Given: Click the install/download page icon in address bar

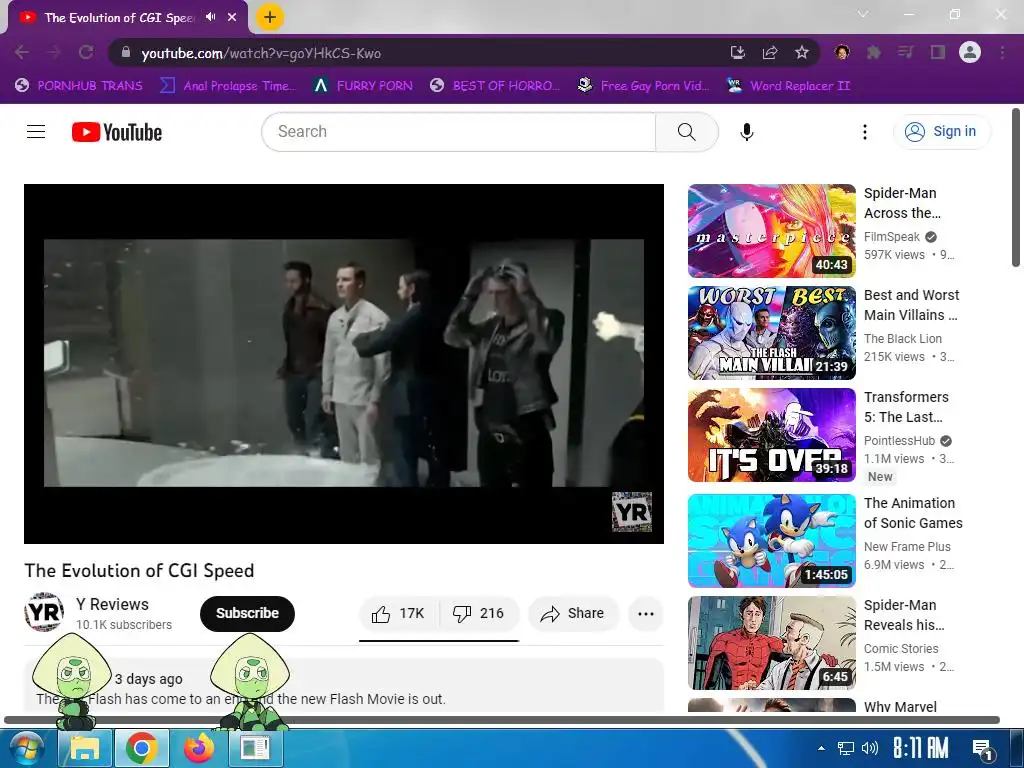Looking at the screenshot, I should [737, 52].
